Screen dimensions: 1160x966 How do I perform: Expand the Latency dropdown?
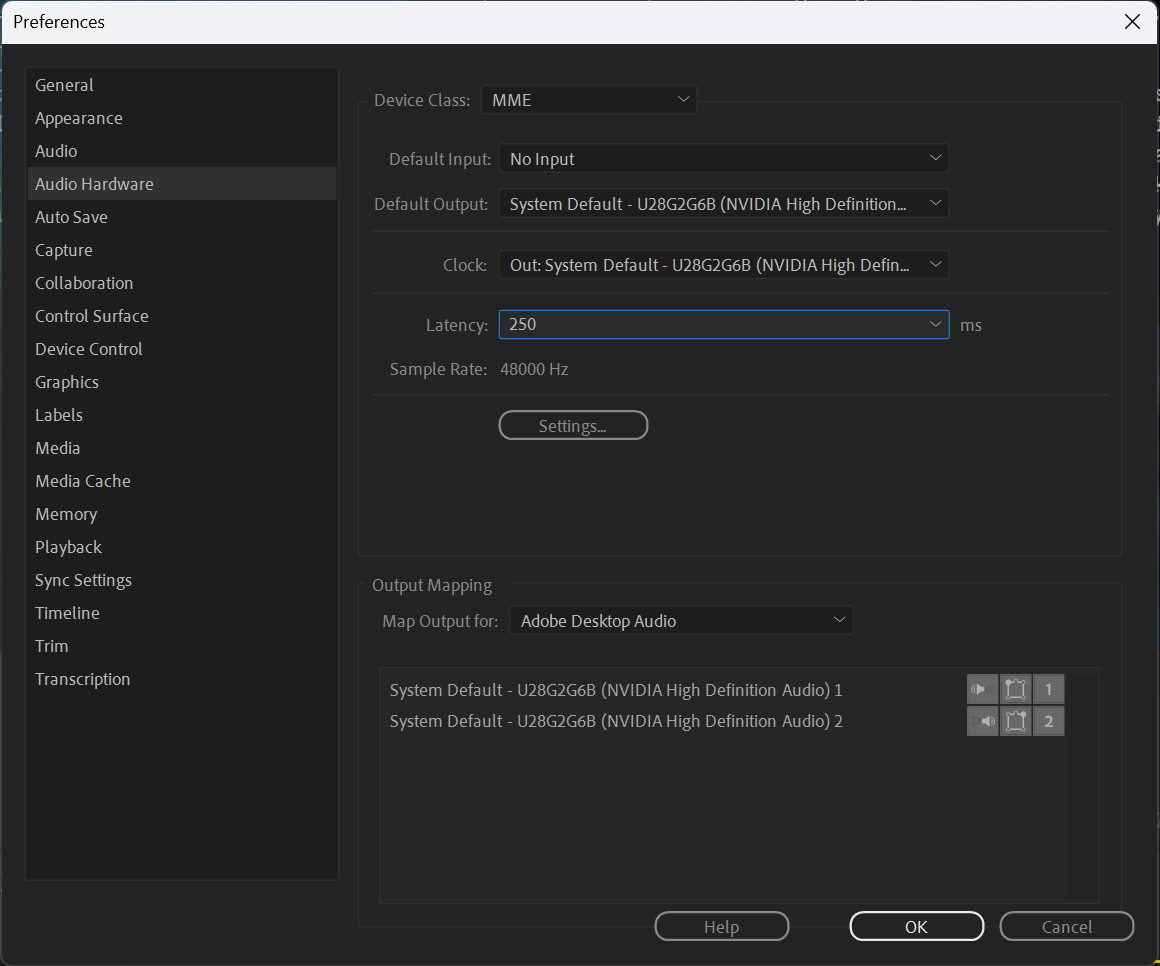pyautogui.click(x=935, y=324)
